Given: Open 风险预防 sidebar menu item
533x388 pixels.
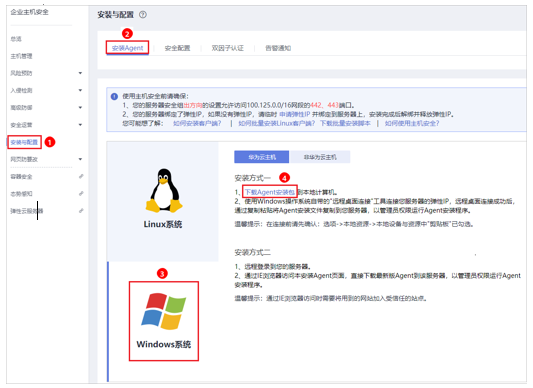Looking at the screenshot, I should point(21,73).
